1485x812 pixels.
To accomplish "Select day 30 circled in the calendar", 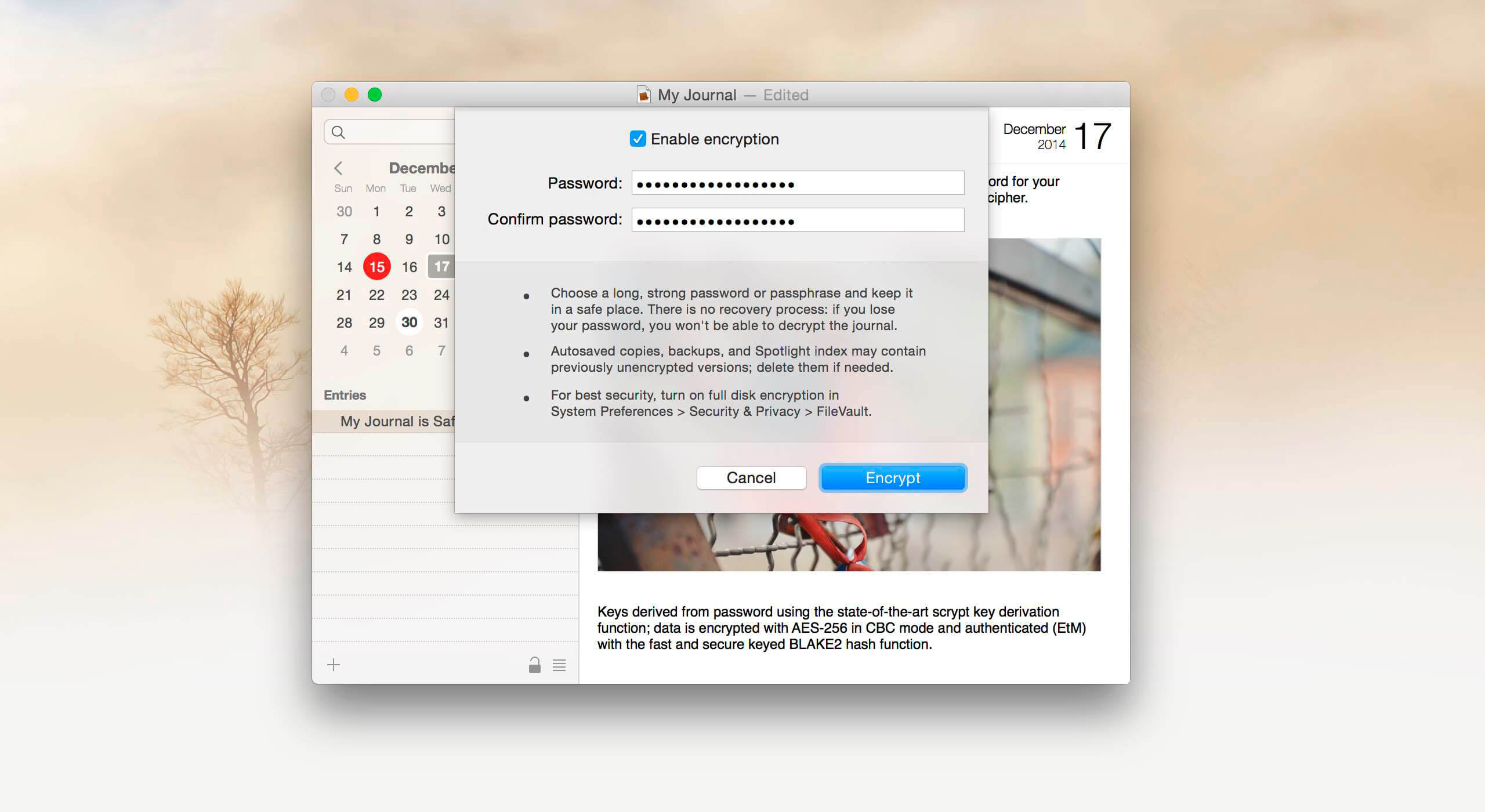I will click(x=409, y=322).
